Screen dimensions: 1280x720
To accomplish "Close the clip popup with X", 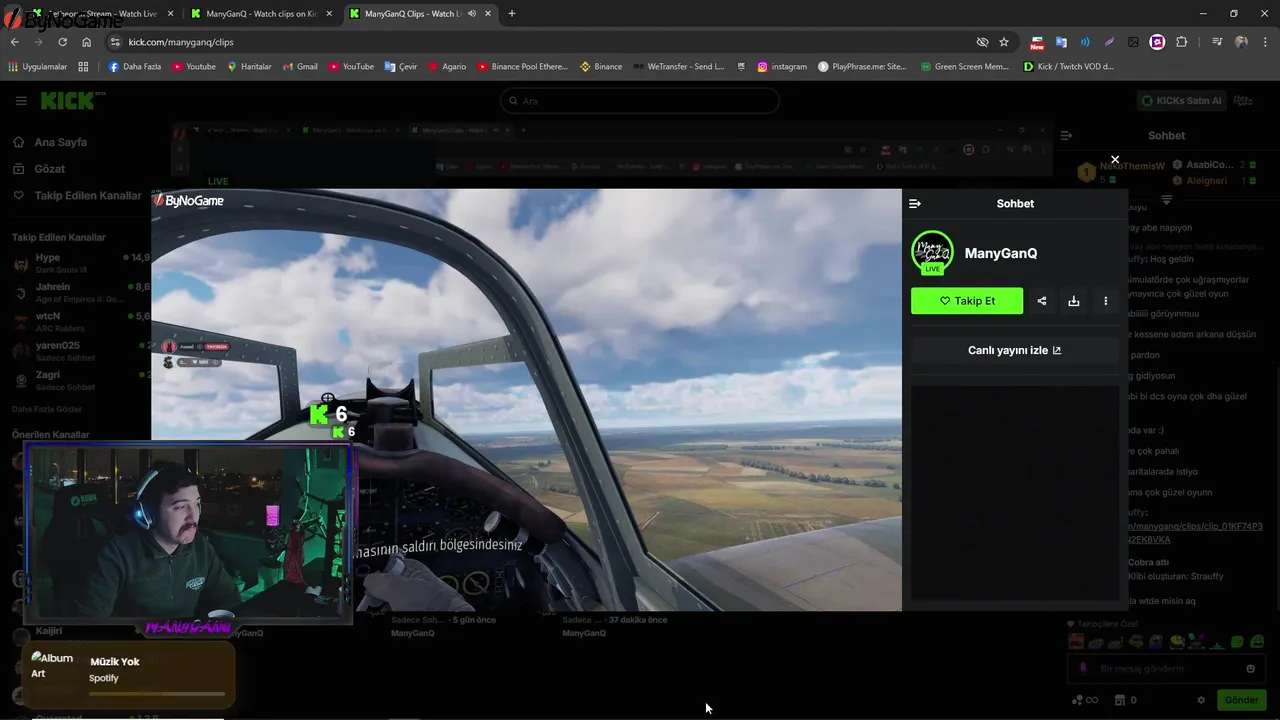I will [1115, 160].
